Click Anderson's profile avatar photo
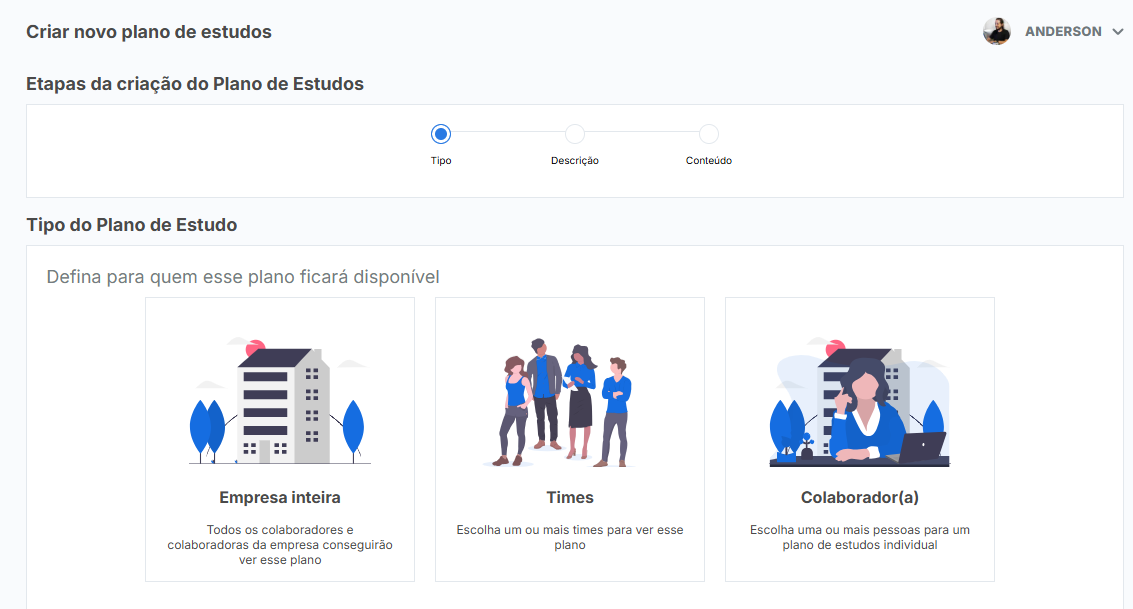Screen dimensions: 1133x609 click(996, 32)
